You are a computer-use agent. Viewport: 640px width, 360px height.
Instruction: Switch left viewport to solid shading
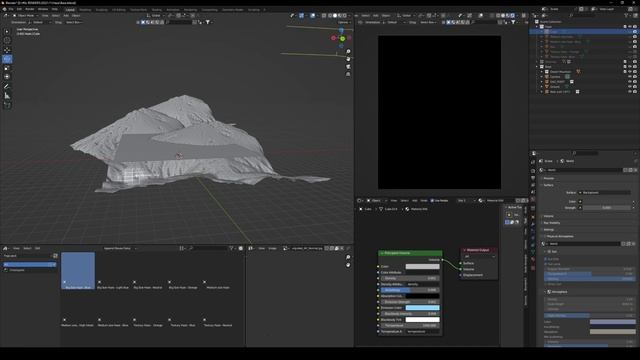[x=335, y=16]
